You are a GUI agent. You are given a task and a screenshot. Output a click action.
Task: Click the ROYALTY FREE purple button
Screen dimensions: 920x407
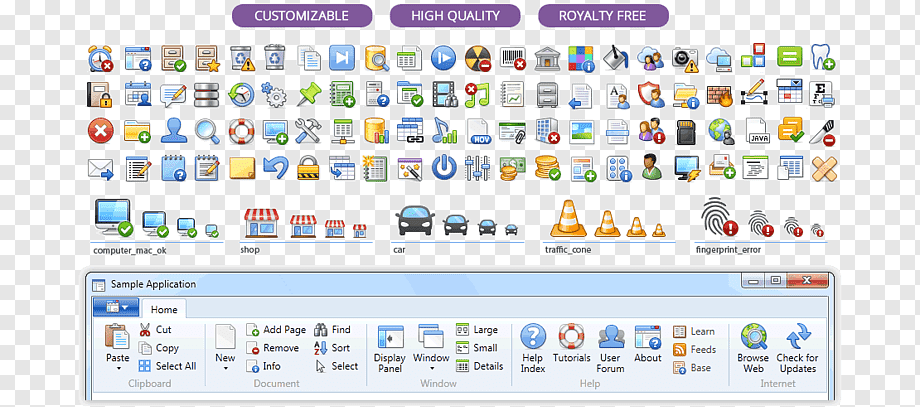(x=603, y=16)
